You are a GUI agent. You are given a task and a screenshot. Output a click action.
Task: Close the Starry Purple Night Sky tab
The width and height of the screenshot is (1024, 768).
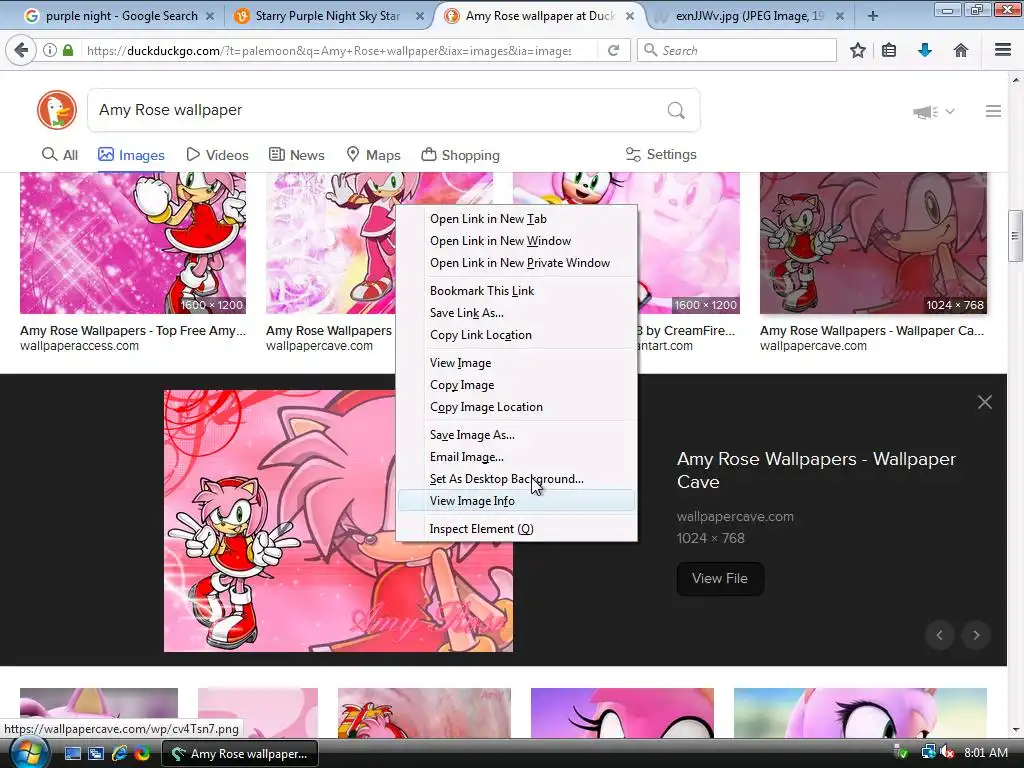coord(419,16)
